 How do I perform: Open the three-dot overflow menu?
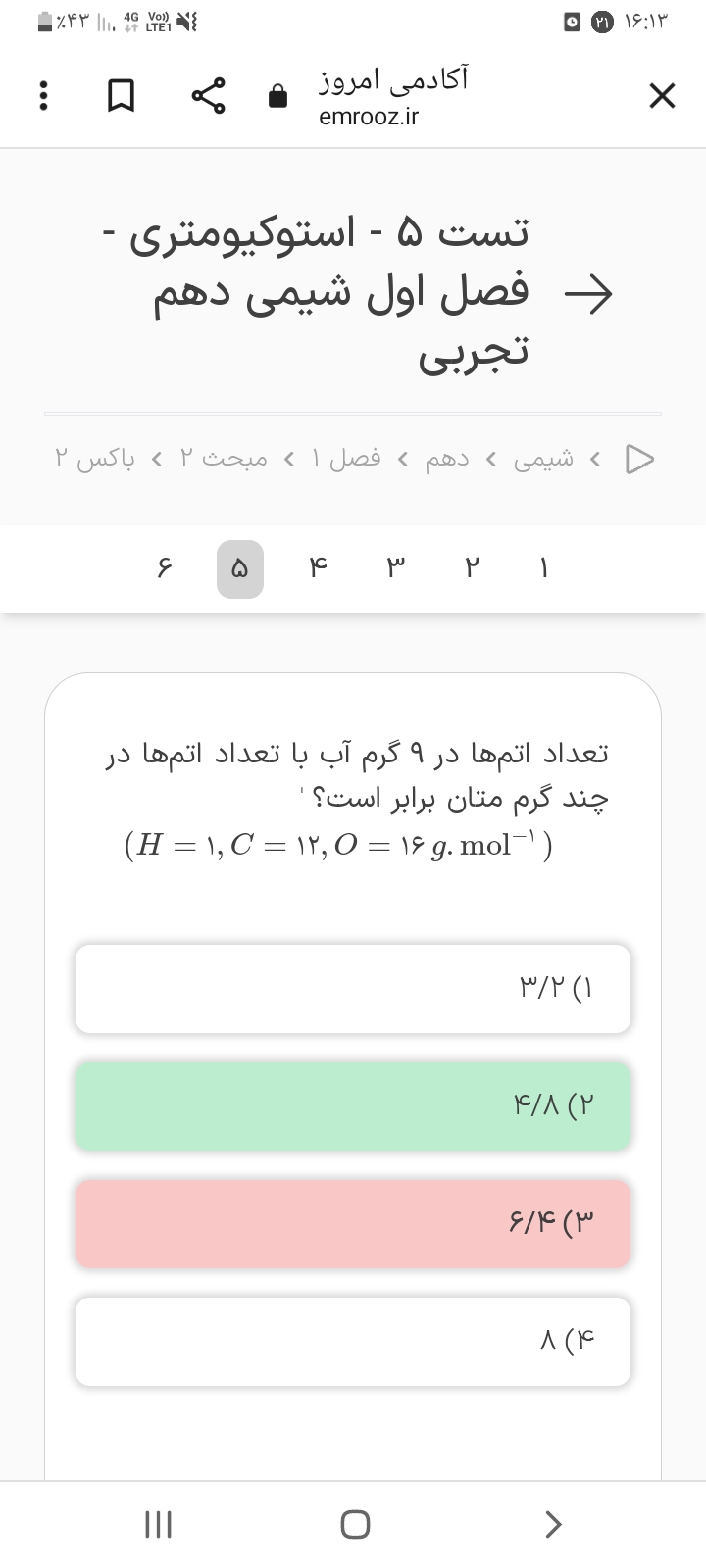(42, 96)
